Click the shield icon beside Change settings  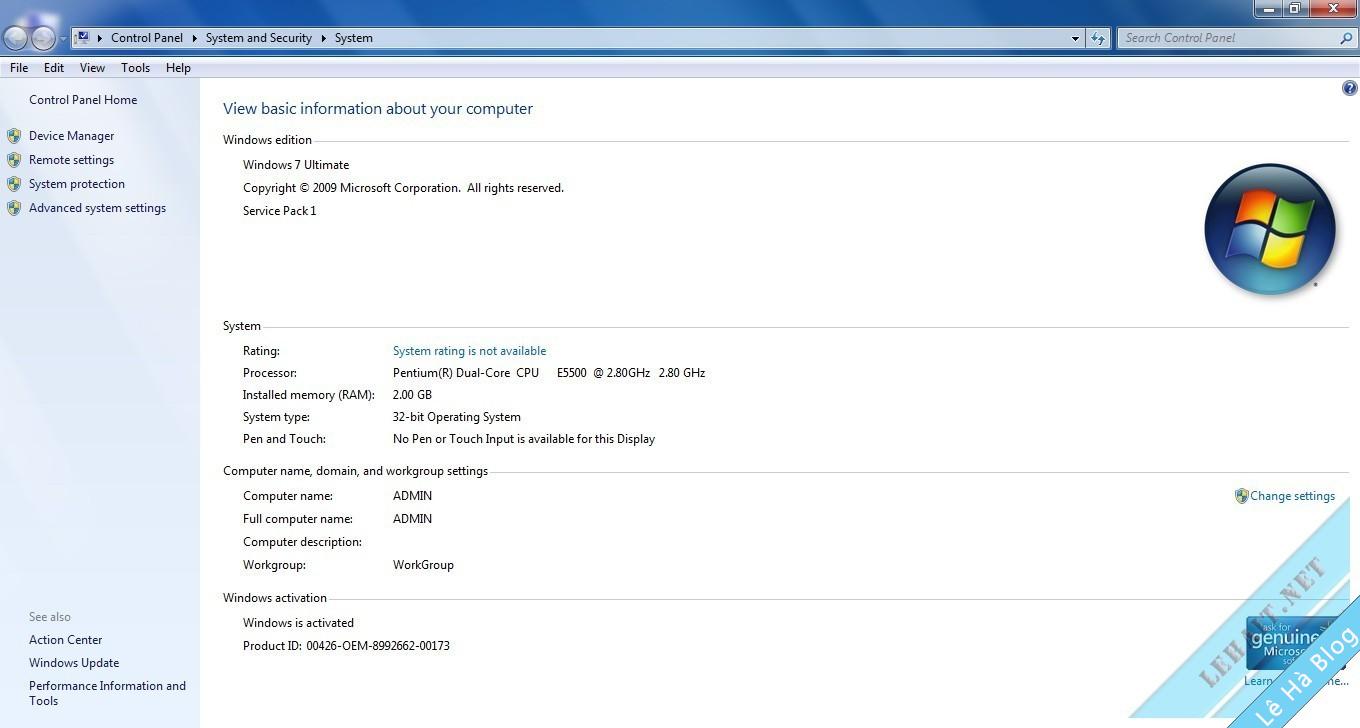pyautogui.click(x=1241, y=496)
